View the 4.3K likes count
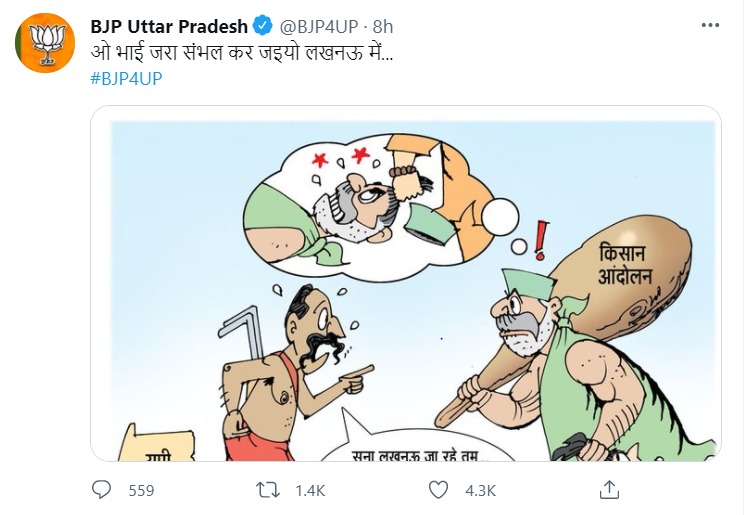The image size is (747, 515). tap(481, 491)
